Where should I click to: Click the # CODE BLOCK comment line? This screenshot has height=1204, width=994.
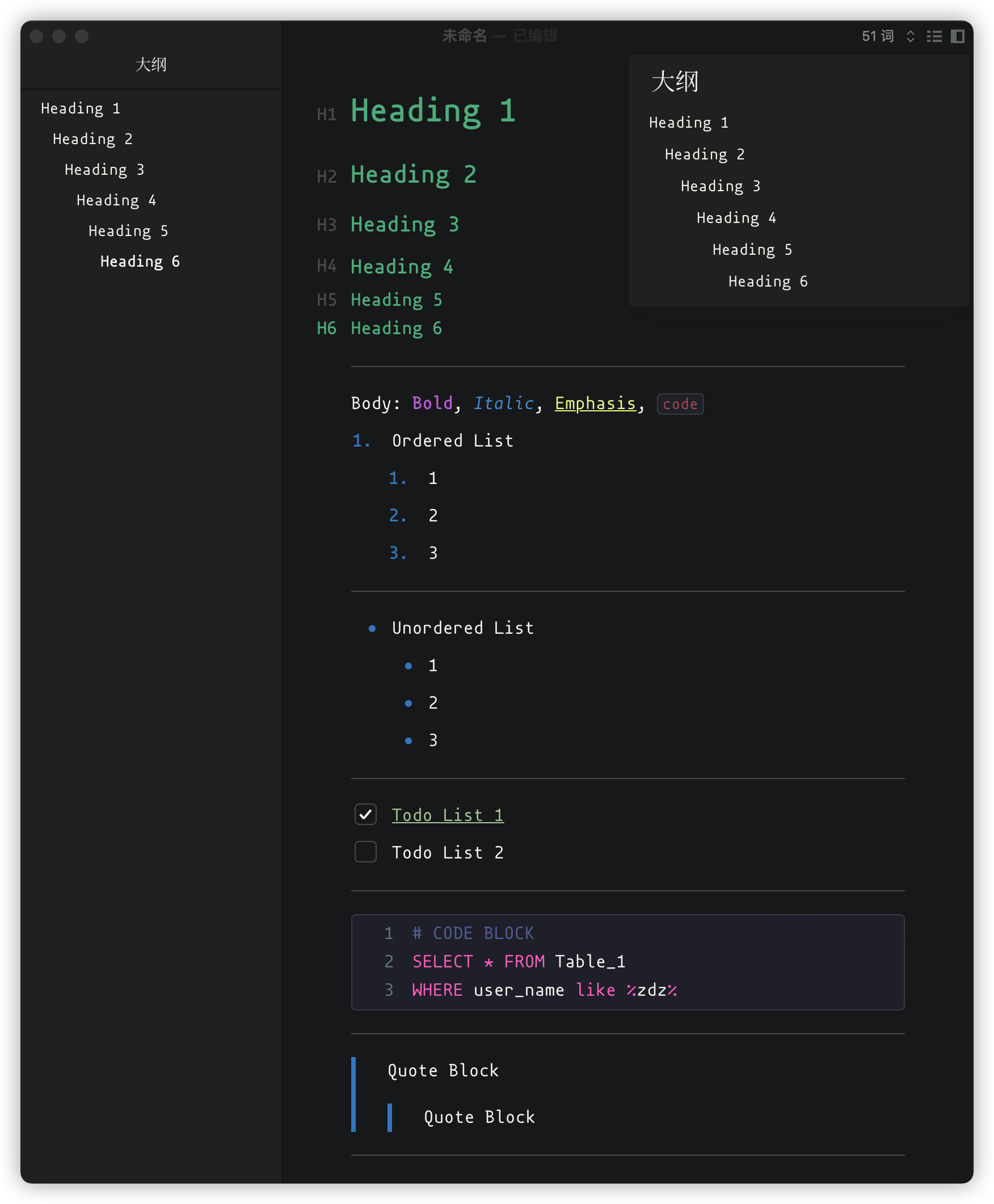coord(473,934)
